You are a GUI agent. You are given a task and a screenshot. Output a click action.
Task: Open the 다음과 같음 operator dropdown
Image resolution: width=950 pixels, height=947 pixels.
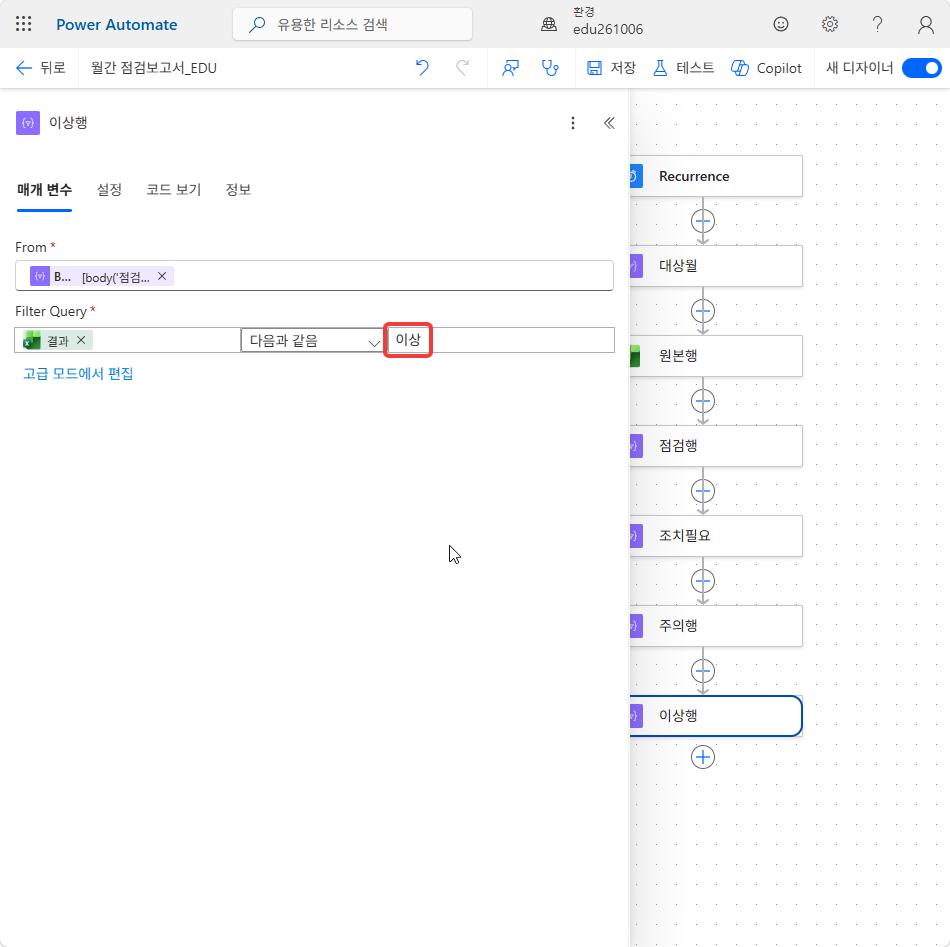[313, 341]
